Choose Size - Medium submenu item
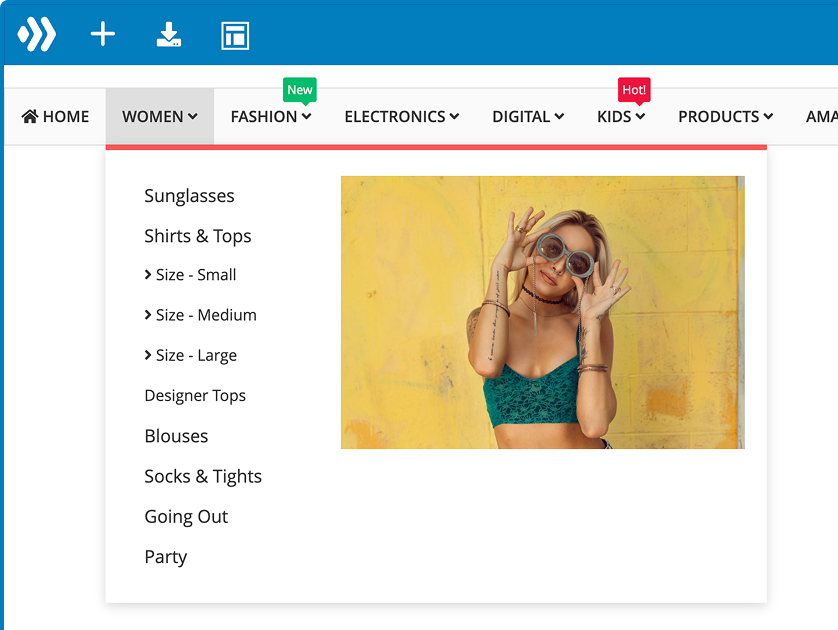838x630 pixels. tap(205, 315)
